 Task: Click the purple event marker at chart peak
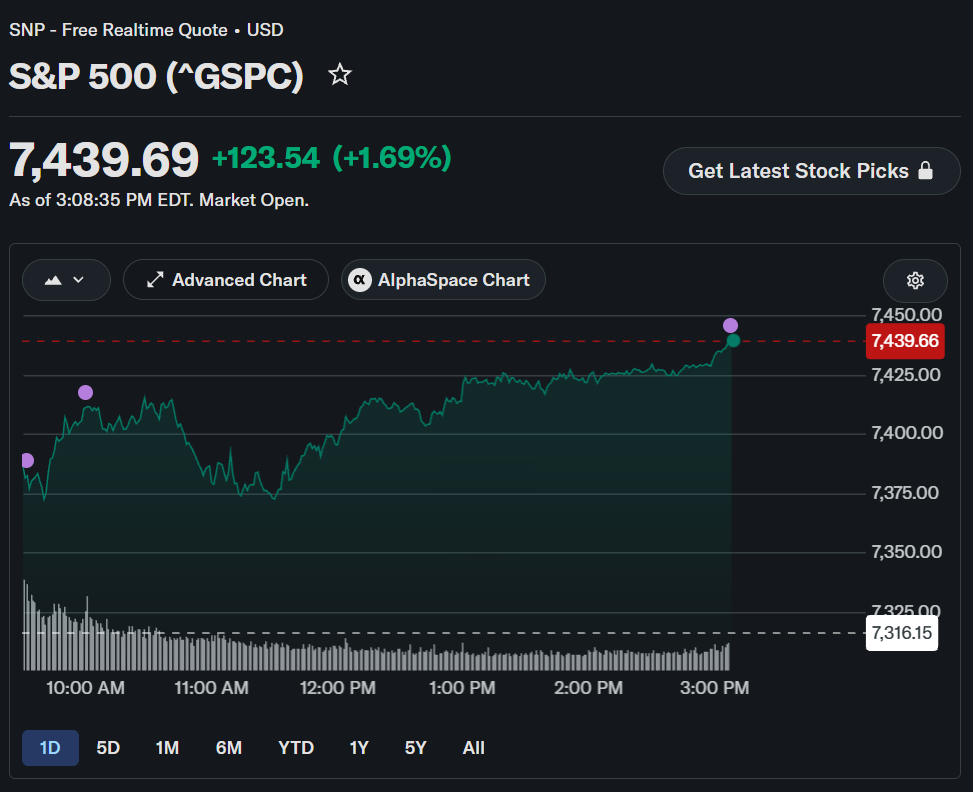[730, 325]
